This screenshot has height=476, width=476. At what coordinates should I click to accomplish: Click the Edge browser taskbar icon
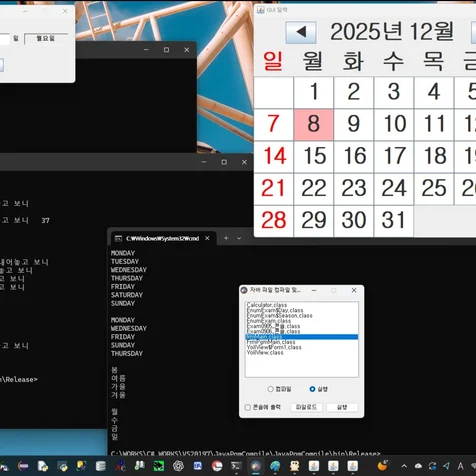coord(275,466)
